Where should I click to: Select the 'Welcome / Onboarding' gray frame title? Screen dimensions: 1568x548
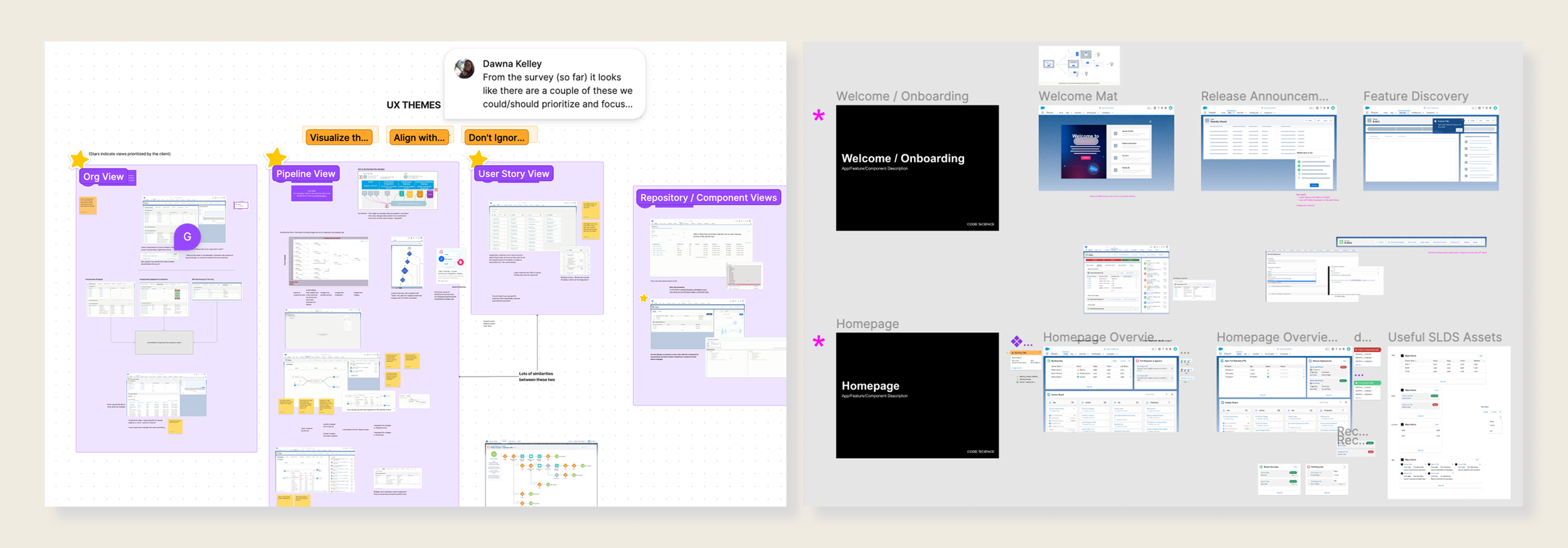(902, 96)
